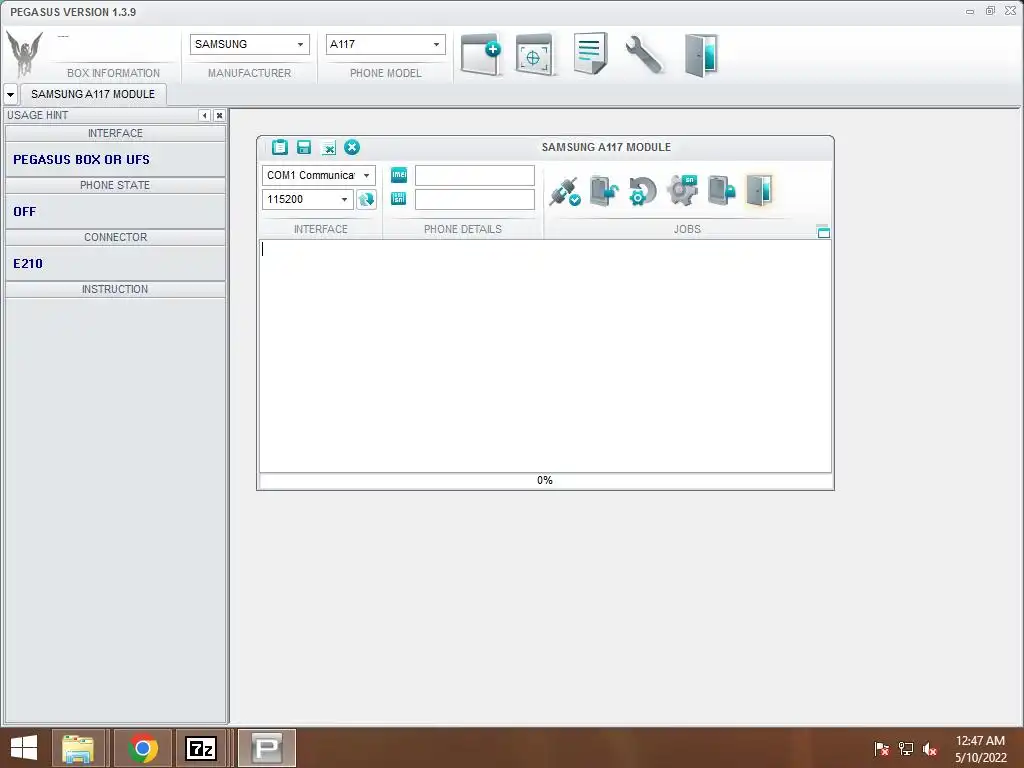The image size is (1024, 768).
Task: Click the exit door icon in top toolbar
Action: coord(701,56)
